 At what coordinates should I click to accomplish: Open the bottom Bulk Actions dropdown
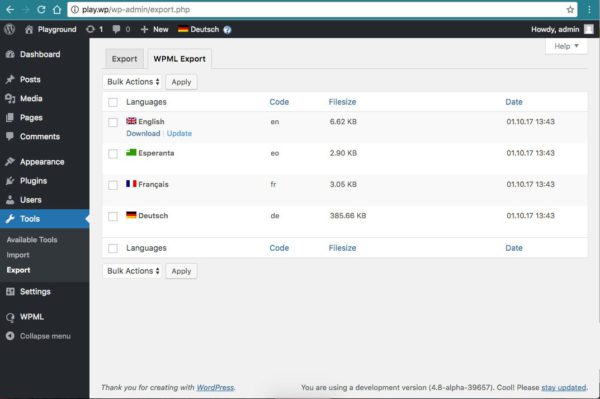[132, 271]
